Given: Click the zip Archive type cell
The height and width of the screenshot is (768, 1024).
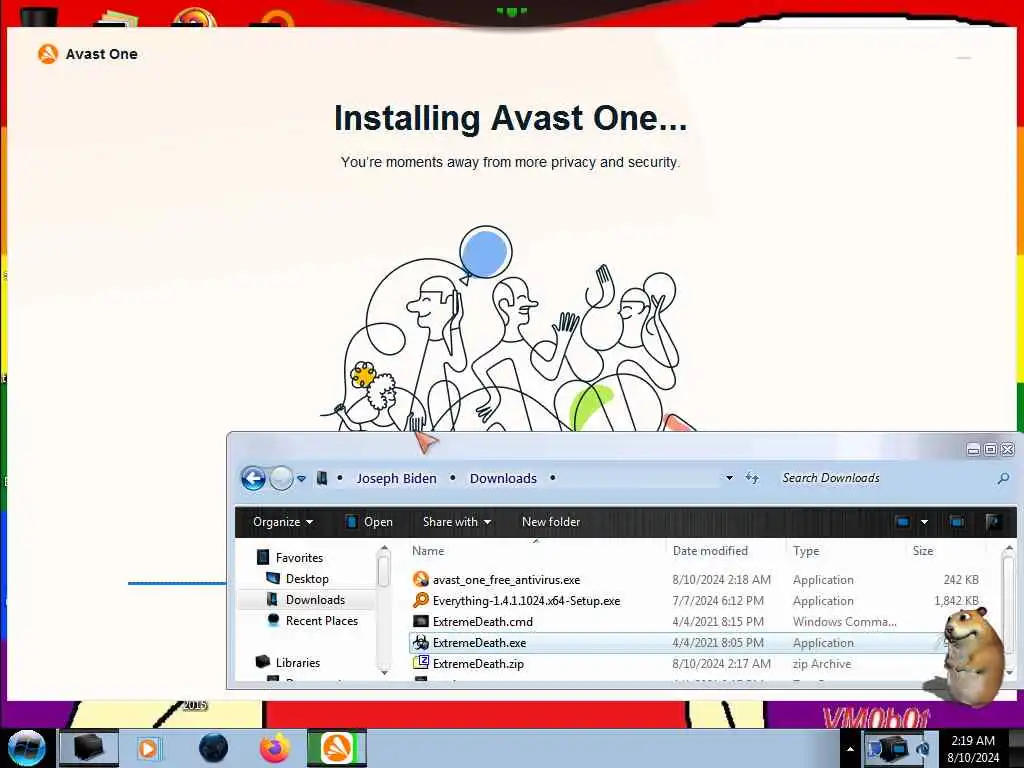Looking at the screenshot, I should [822, 664].
